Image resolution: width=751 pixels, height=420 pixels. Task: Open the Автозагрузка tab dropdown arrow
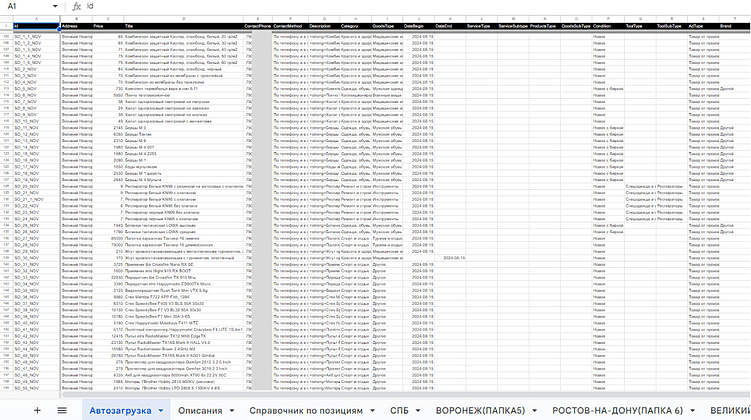(161, 410)
